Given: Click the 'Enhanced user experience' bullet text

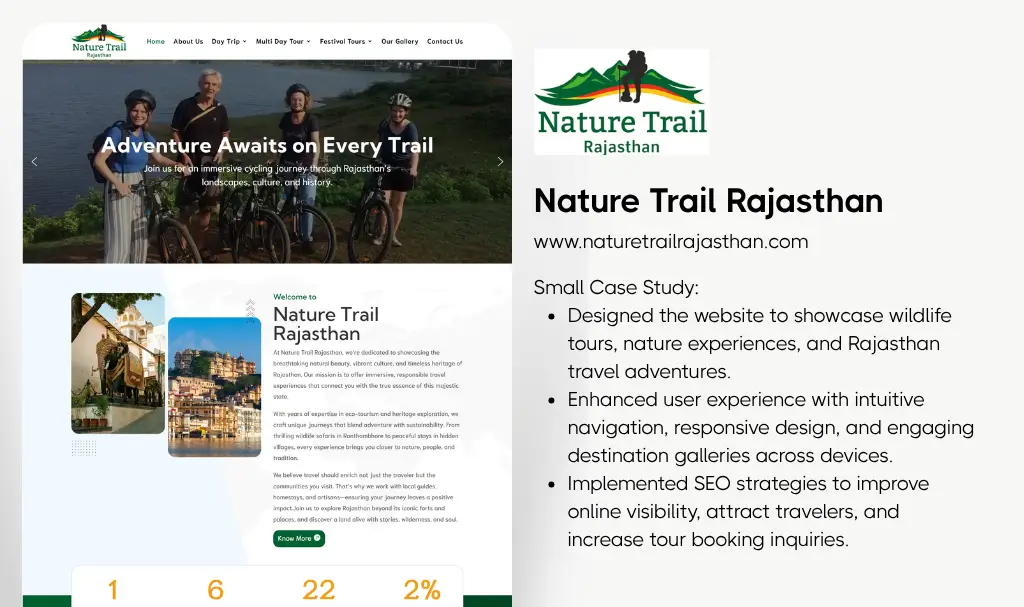Looking at the screenshot, I should pos(771,427).
